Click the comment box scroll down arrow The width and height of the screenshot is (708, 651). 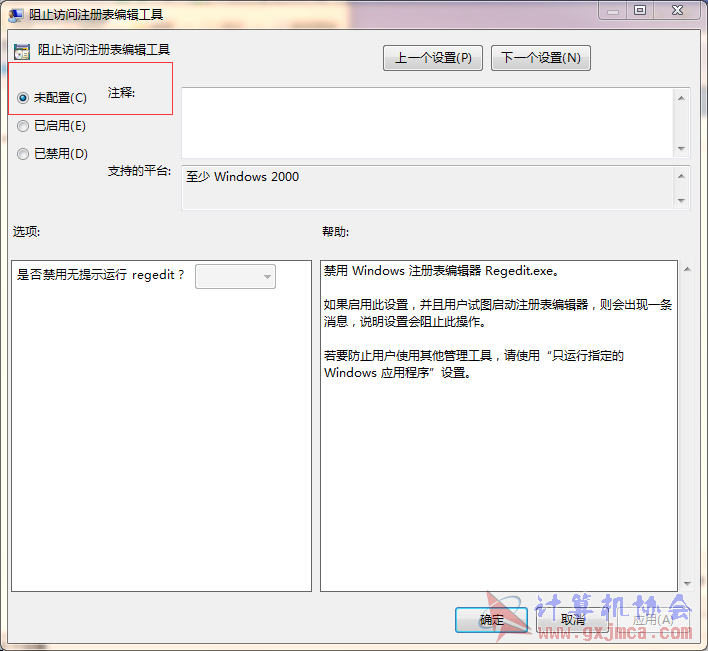(682, 148)
